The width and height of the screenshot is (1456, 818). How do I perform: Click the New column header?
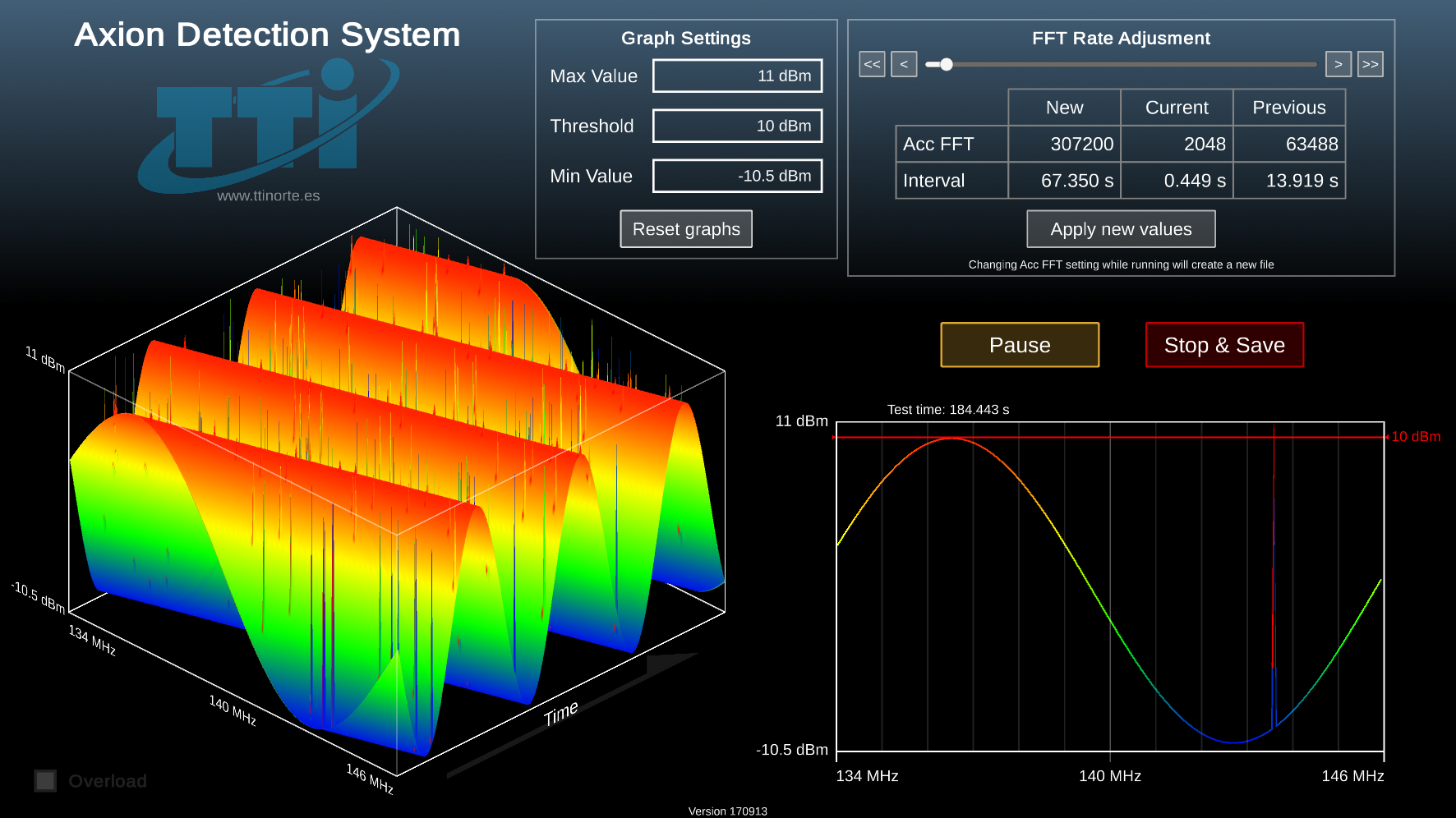(x=1065, y=108)
